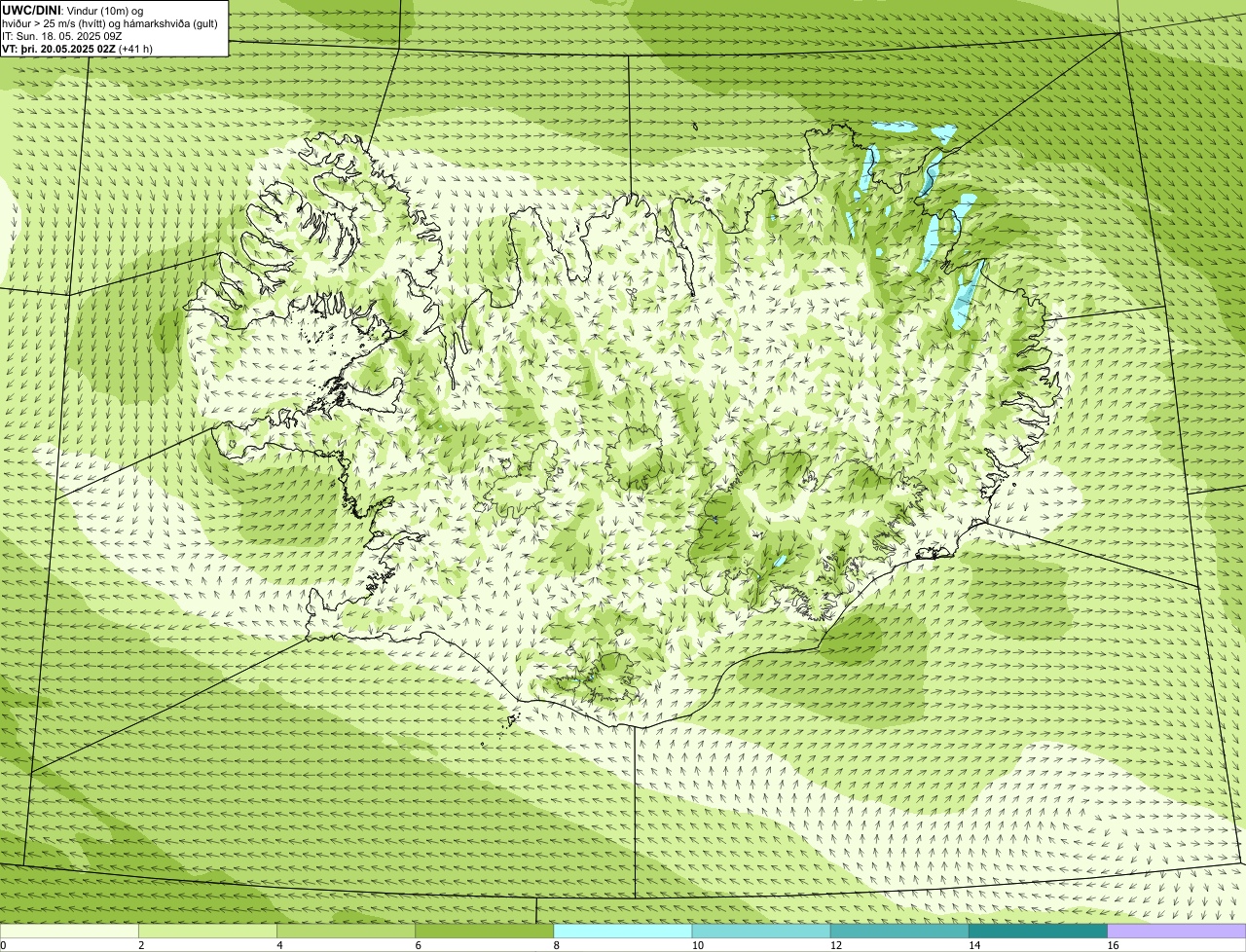
Task: Click the legend tick label '0'
Action: (3, 945)
